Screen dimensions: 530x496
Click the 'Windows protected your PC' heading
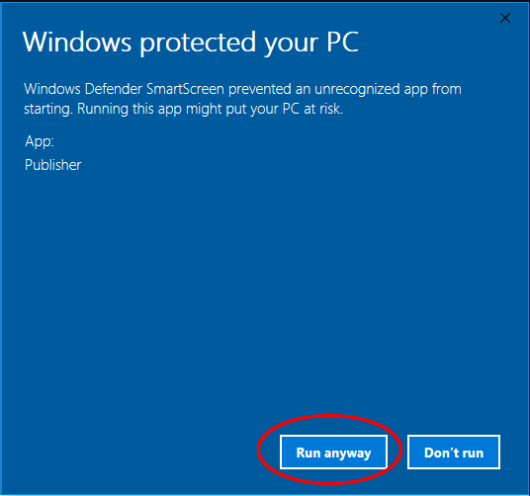point(190,43)
